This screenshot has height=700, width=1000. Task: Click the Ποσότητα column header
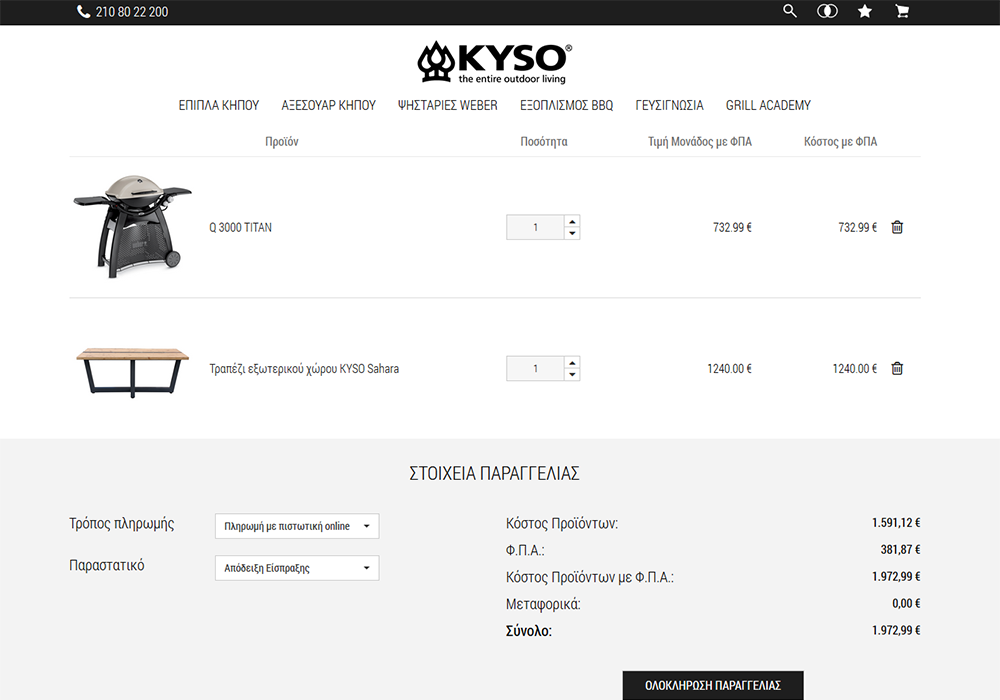544,142
